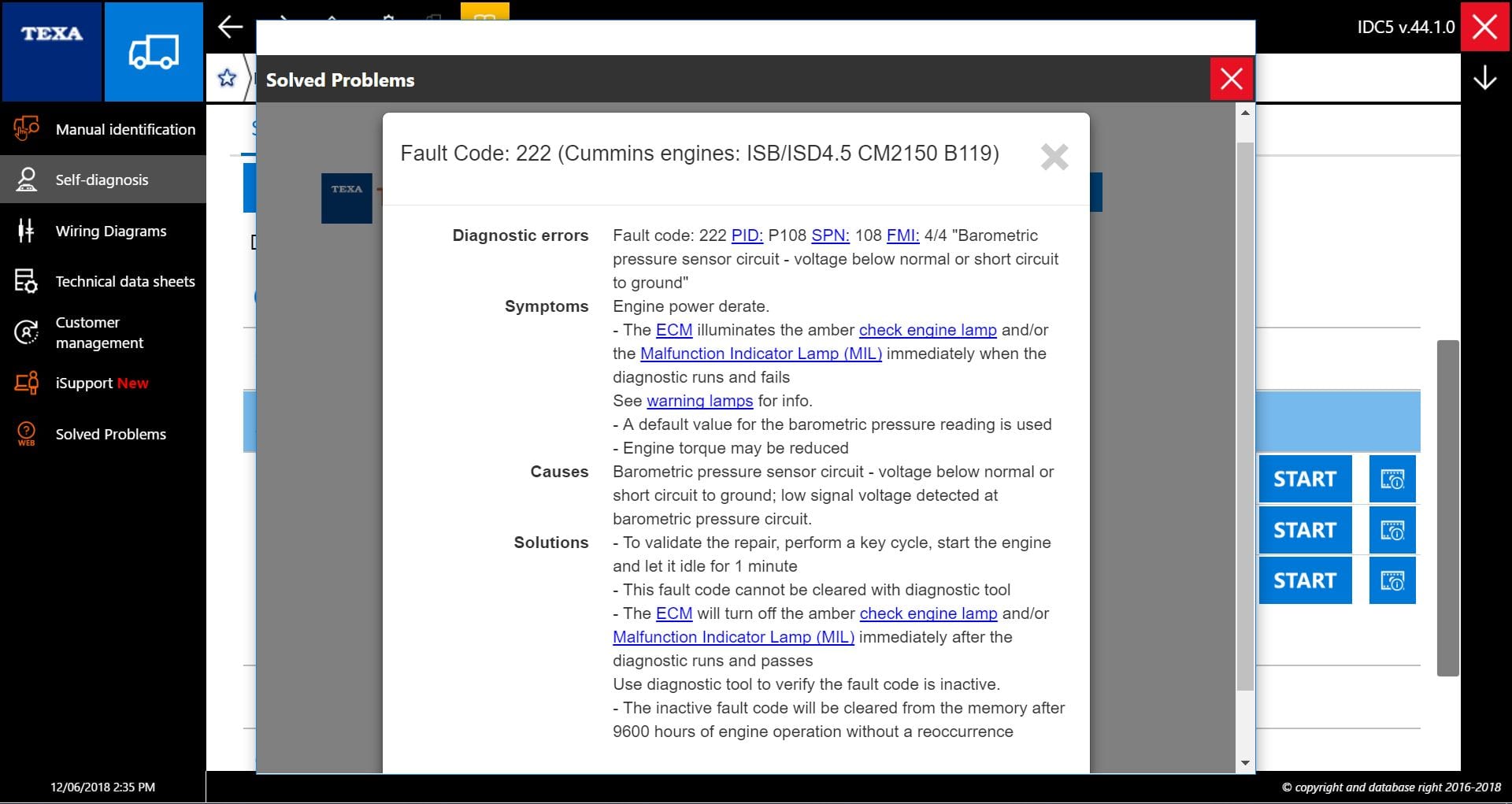Open the second START row info icon
Screen dimensions: 1512x804
click(1392, 530)
